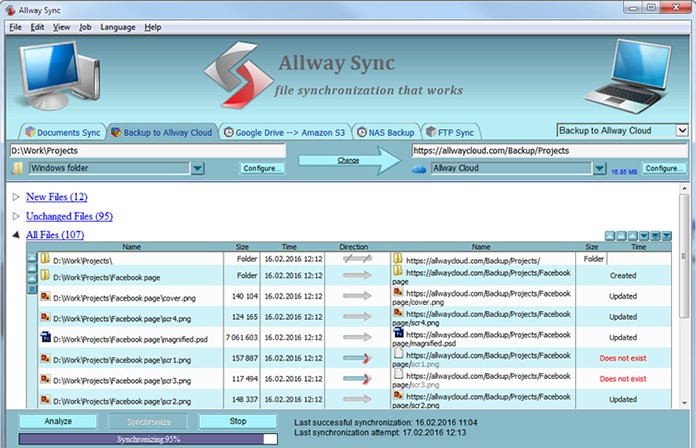Click single up-arrow button above the table
The height and width of the screenshot is (448, 696).
pos(632,236)
